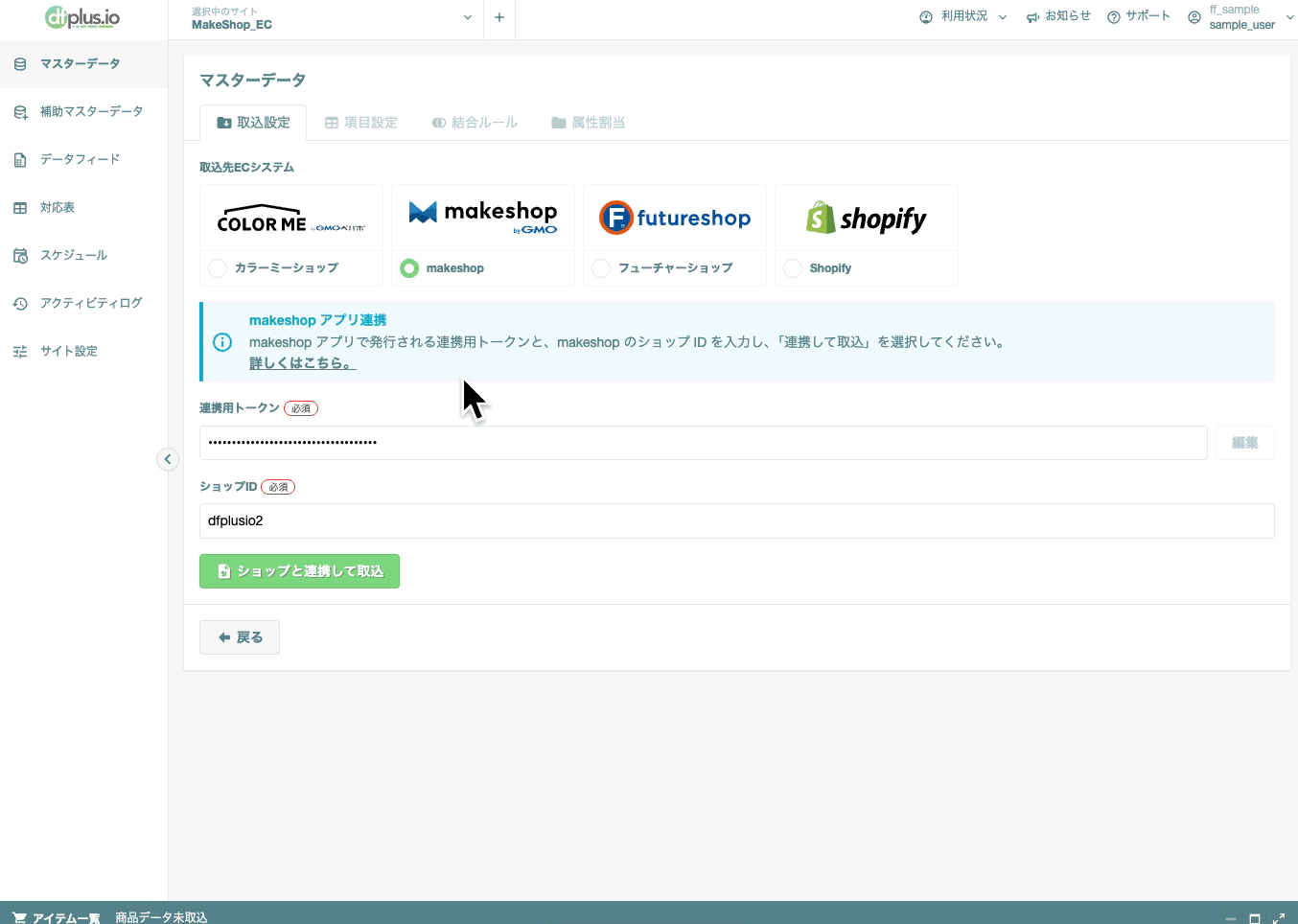The image size is (1298, 924).
Task: Click the master data database icon
Action: (20, 64)
